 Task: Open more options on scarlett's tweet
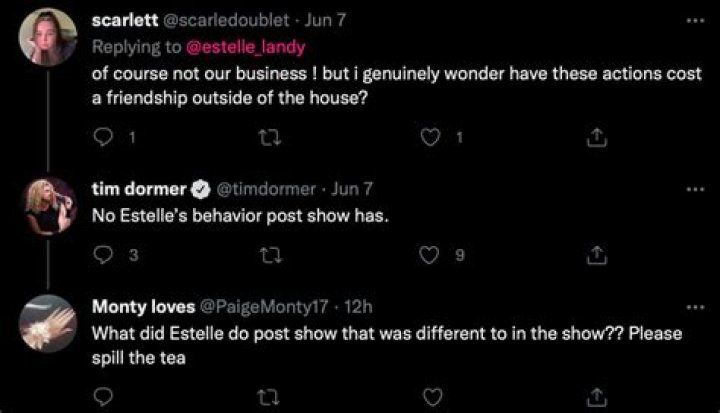694,20
